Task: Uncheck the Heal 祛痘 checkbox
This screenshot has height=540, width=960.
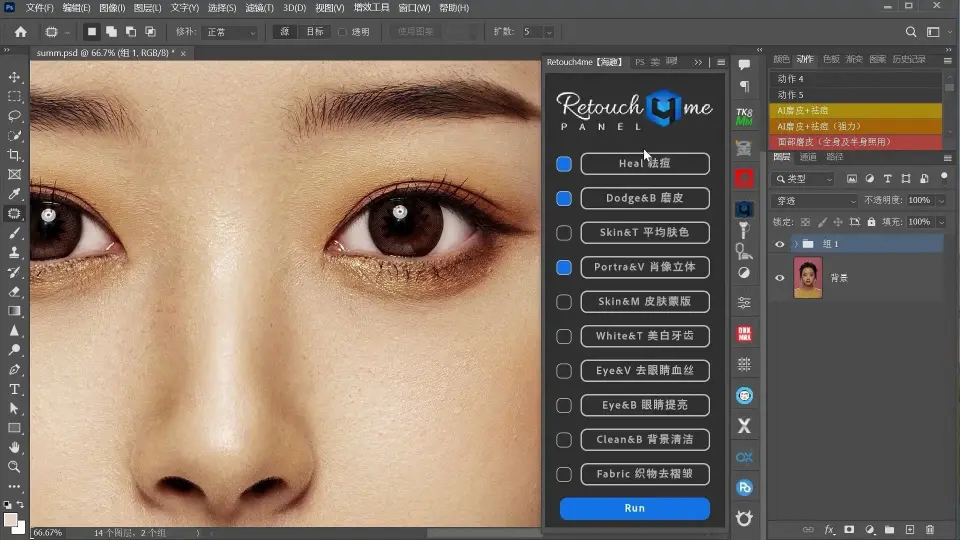Action: pos(564,164)
